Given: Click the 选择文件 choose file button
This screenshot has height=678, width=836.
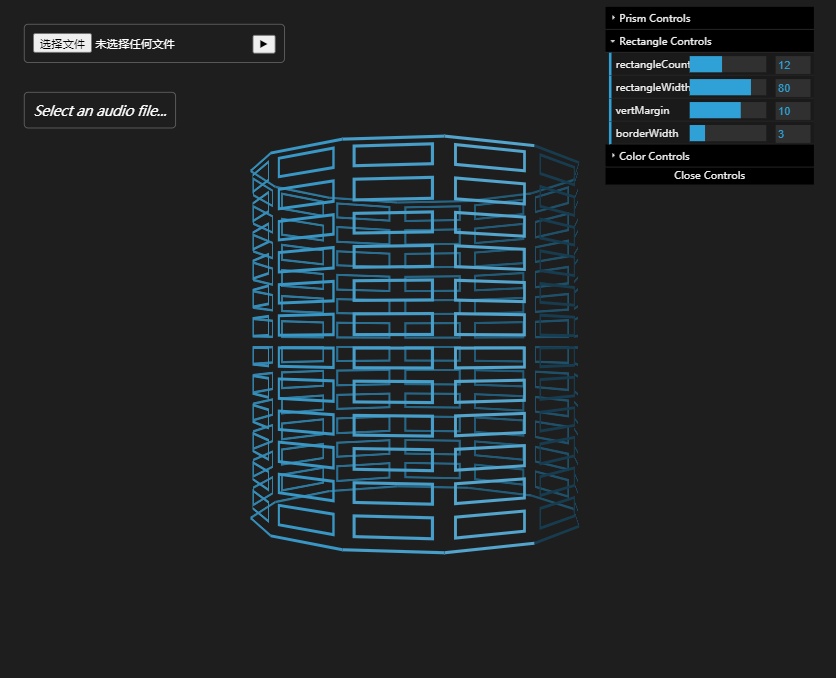Looking at the screenshot, I should click(x=62, y=44).
